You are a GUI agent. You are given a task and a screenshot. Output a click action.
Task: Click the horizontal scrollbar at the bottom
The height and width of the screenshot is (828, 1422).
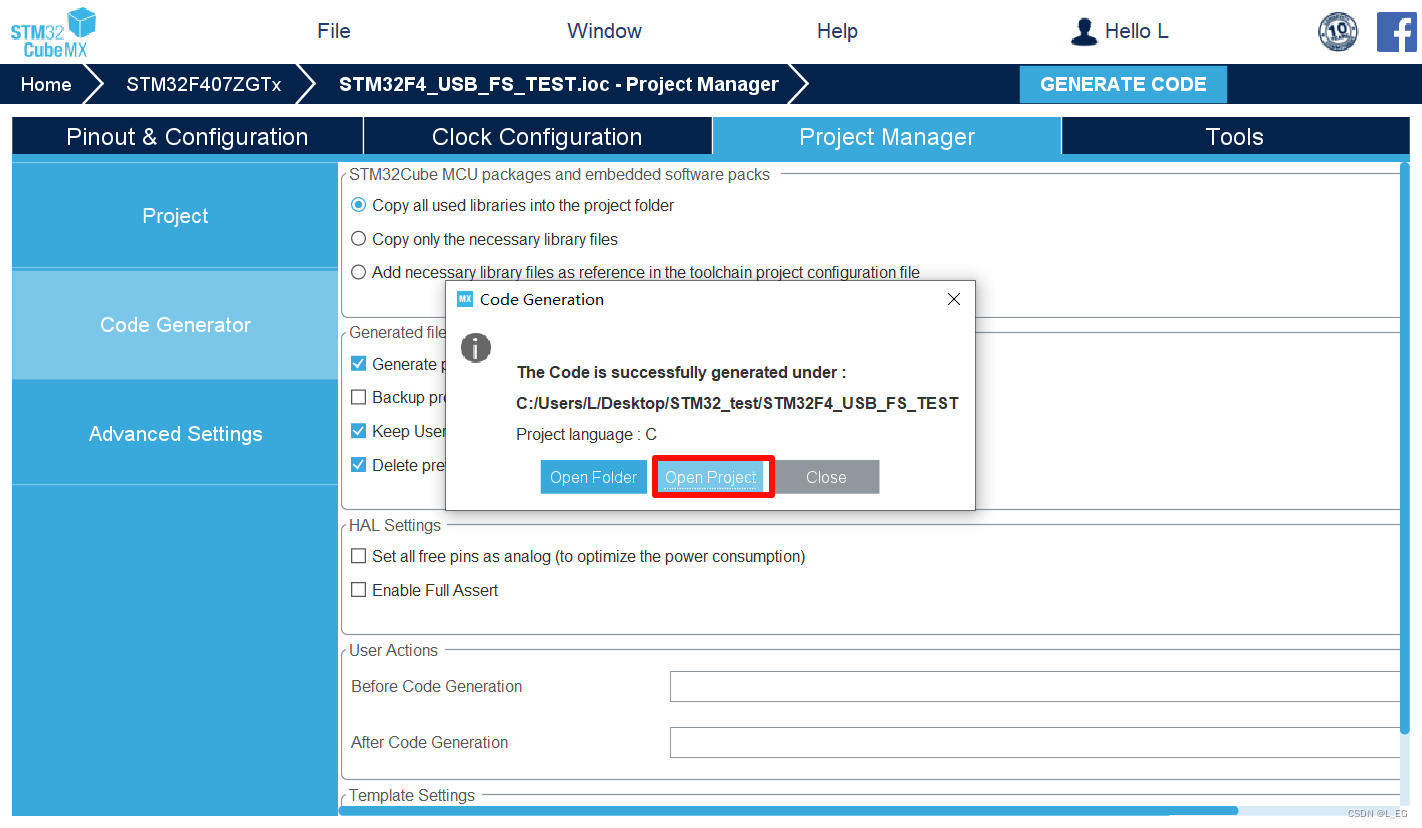click(788, 811)
